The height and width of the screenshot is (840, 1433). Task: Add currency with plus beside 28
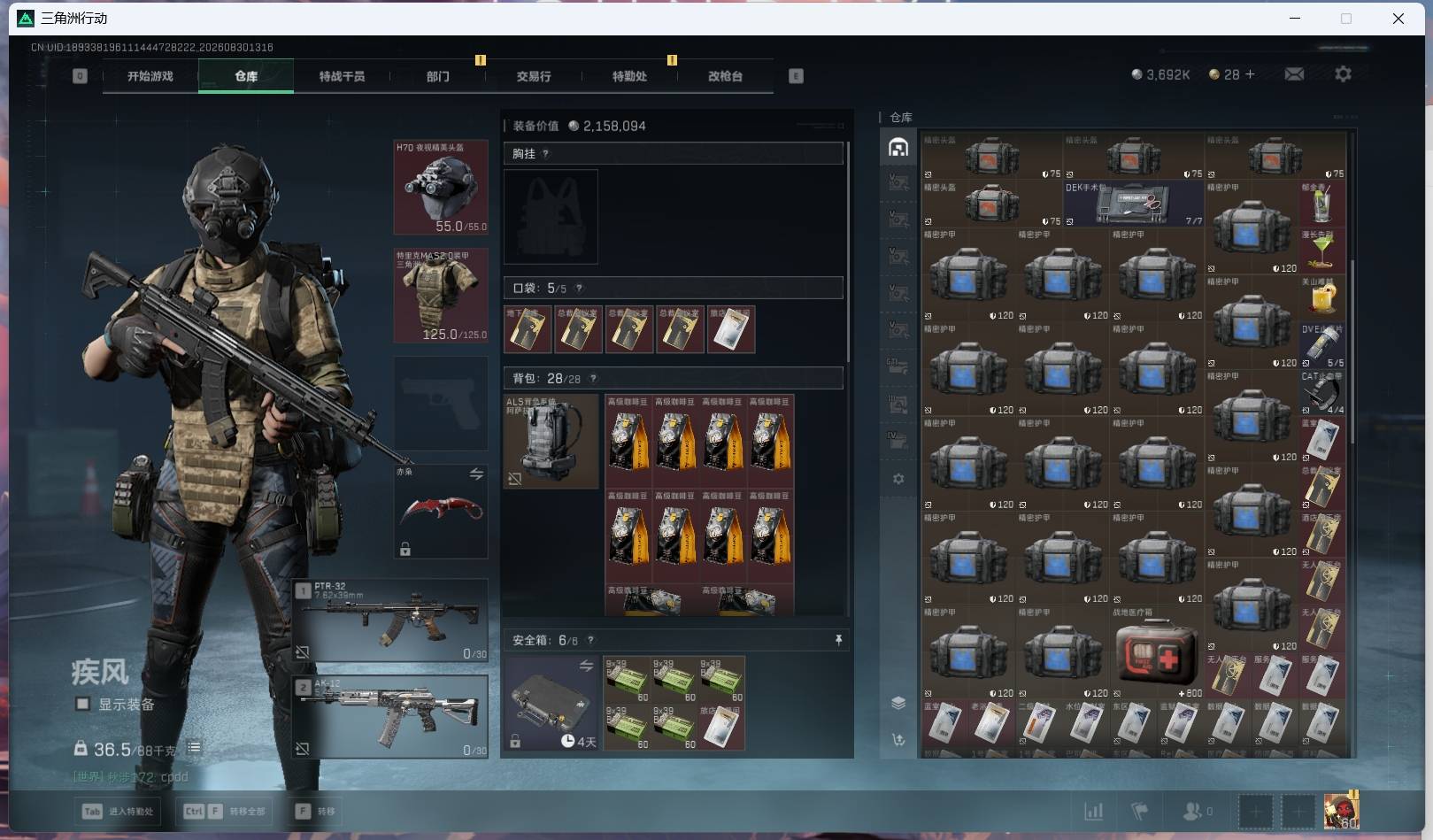point(1250,74)
